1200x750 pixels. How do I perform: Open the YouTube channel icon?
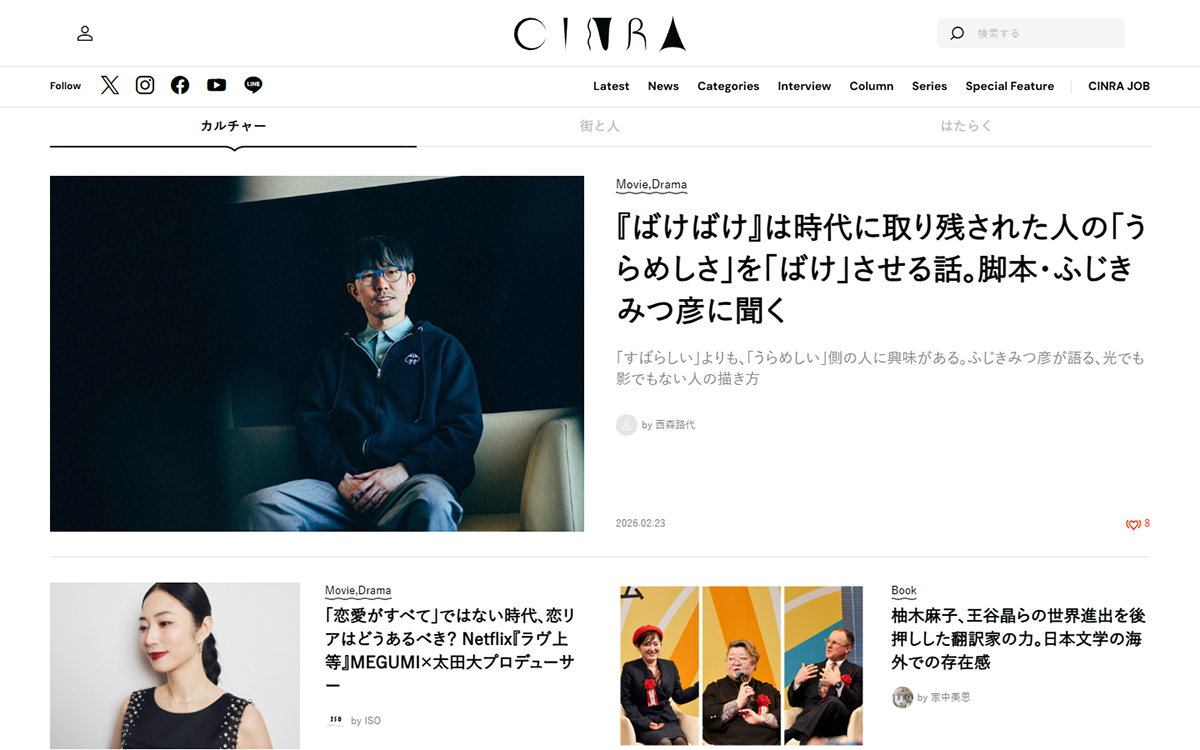point(216,85)
